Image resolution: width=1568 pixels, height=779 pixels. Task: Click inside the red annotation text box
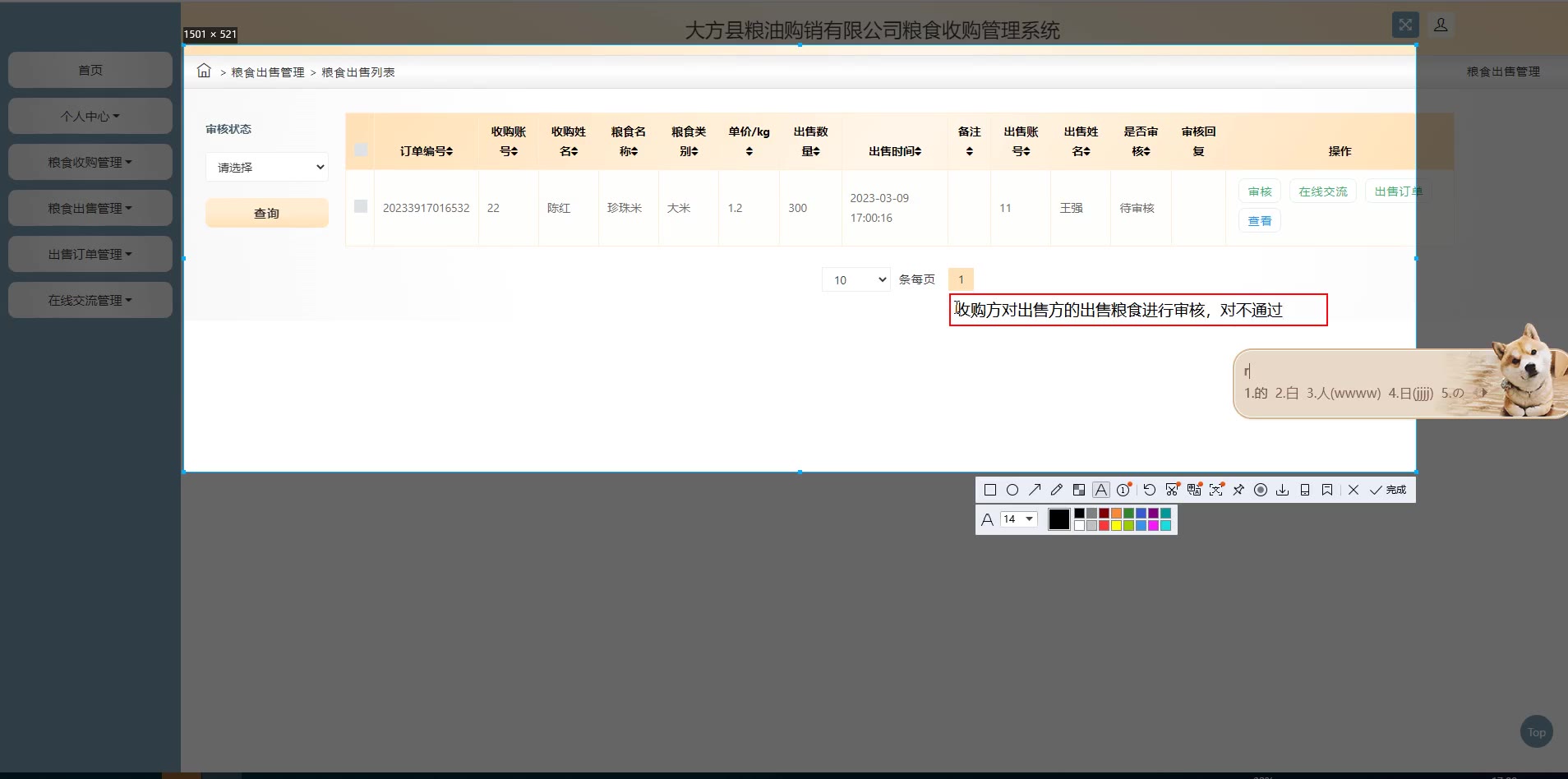tap(1138, 310)
